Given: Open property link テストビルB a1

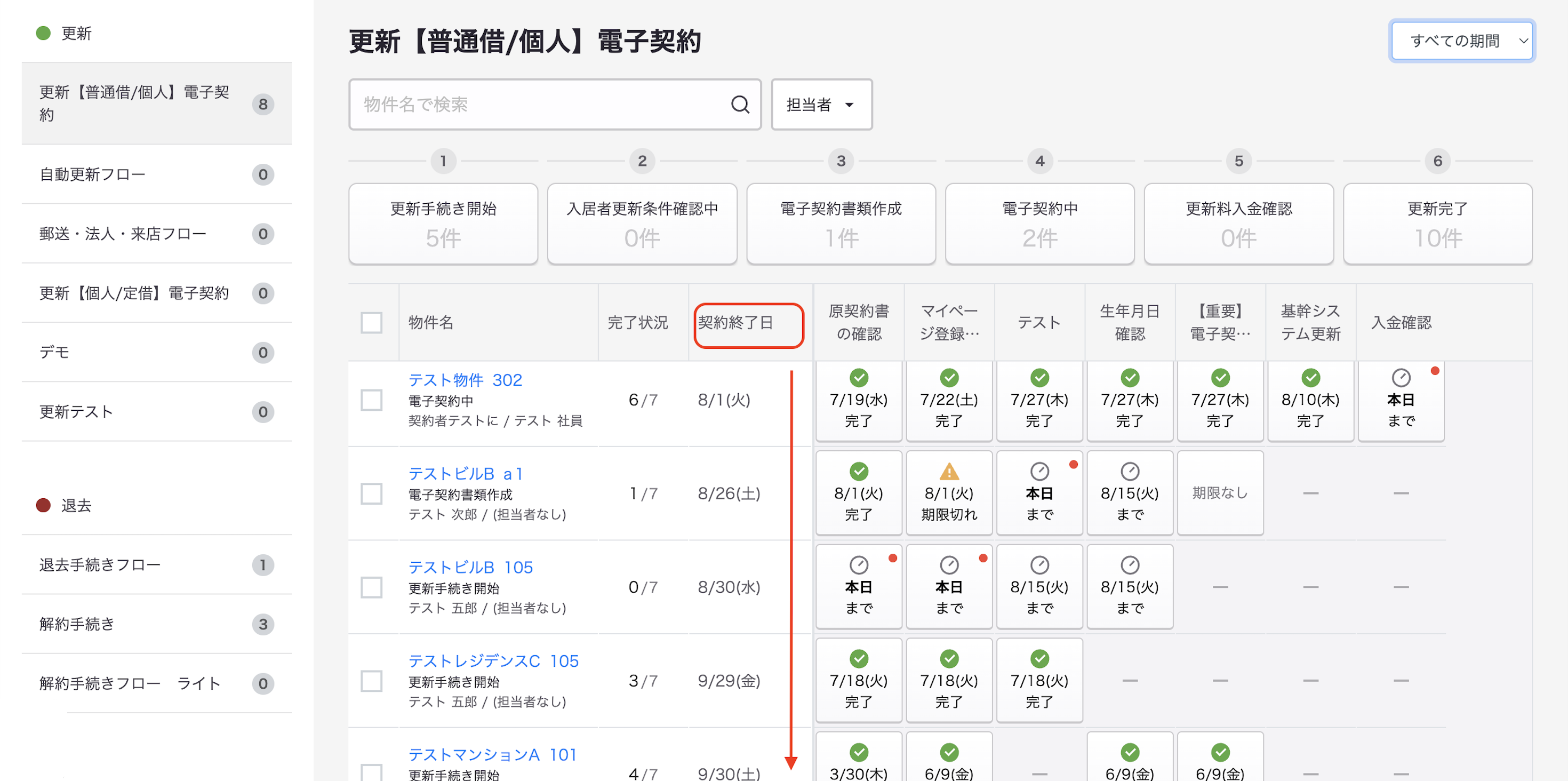Looking at the screenshot, I should coord(466,474).
